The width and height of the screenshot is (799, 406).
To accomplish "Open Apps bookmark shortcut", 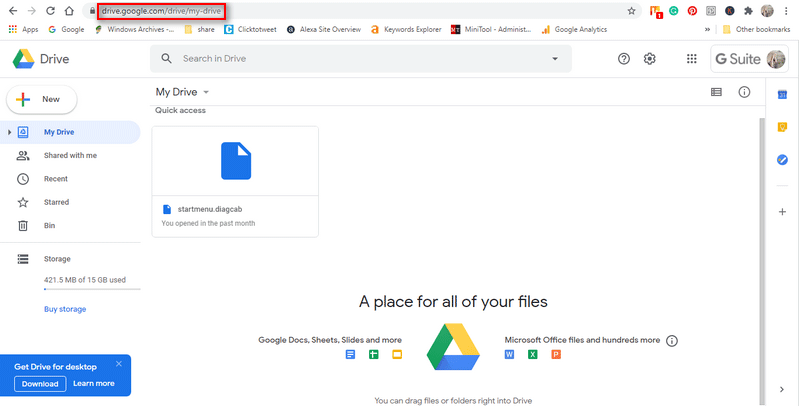I will coord(23,30).
